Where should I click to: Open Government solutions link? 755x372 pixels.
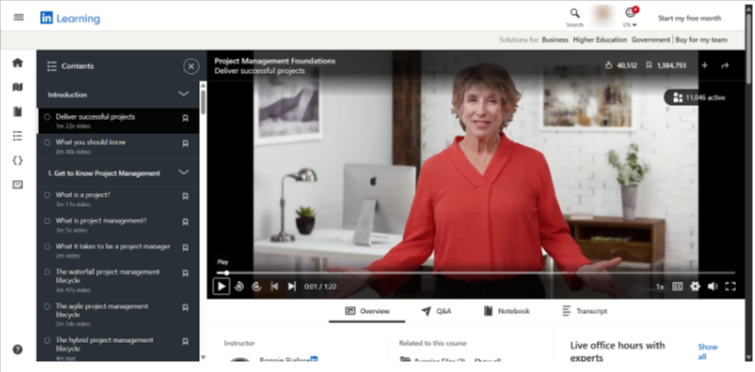651,40
